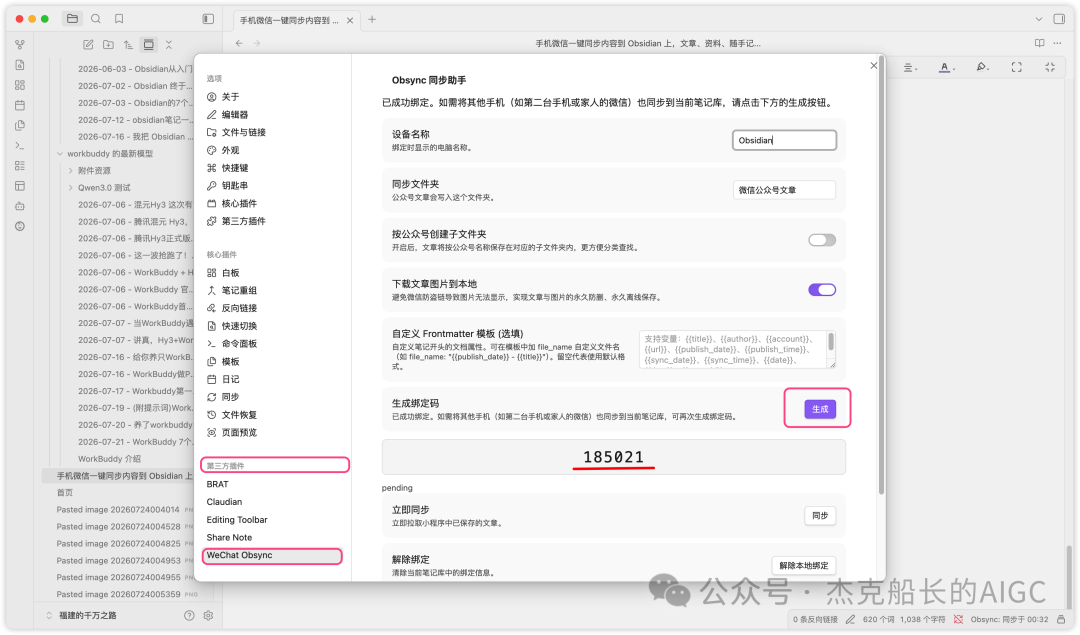The image size is (1080, 635).
Task: Close the settings dialog
Action: coord(873,65)
